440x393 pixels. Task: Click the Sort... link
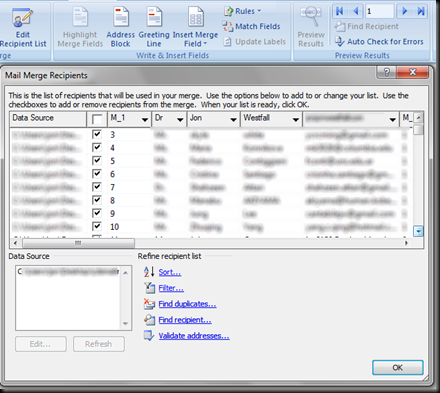(x=170, y=272)
